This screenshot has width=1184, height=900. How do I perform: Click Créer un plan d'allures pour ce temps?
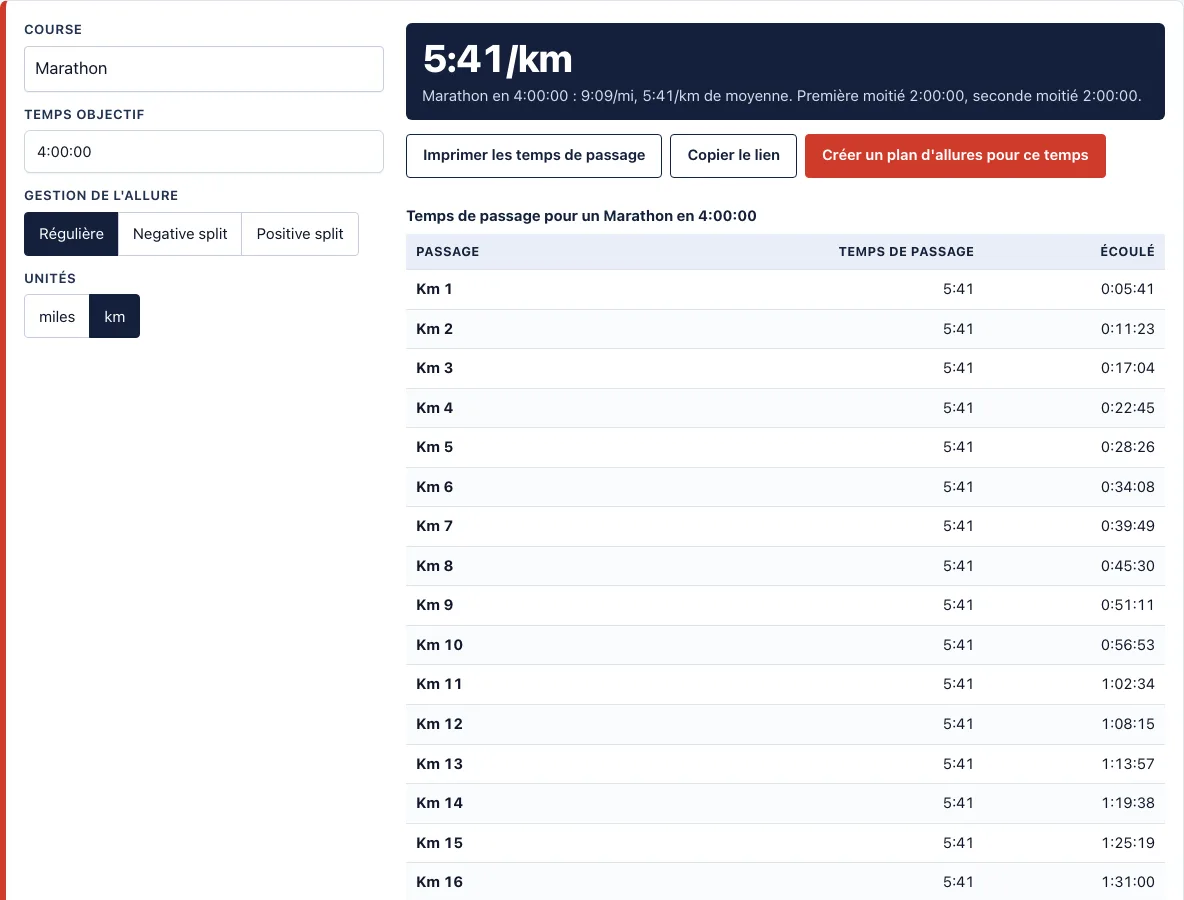pos(955,156)
